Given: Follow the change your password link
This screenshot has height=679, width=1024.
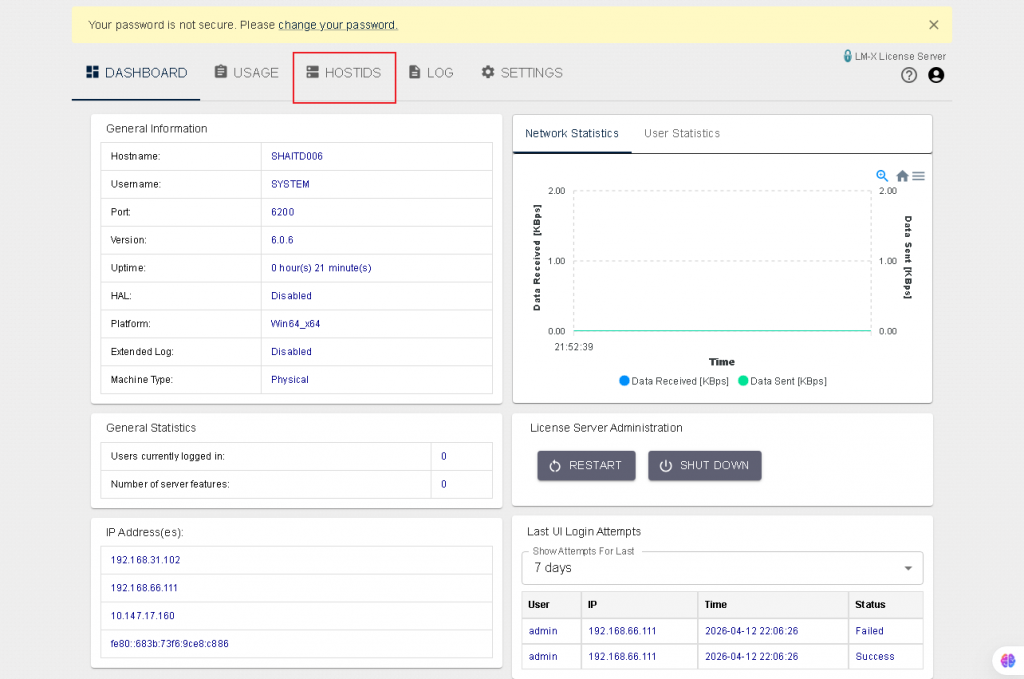Looking at the screenshot, I should [x=337, y=25].
